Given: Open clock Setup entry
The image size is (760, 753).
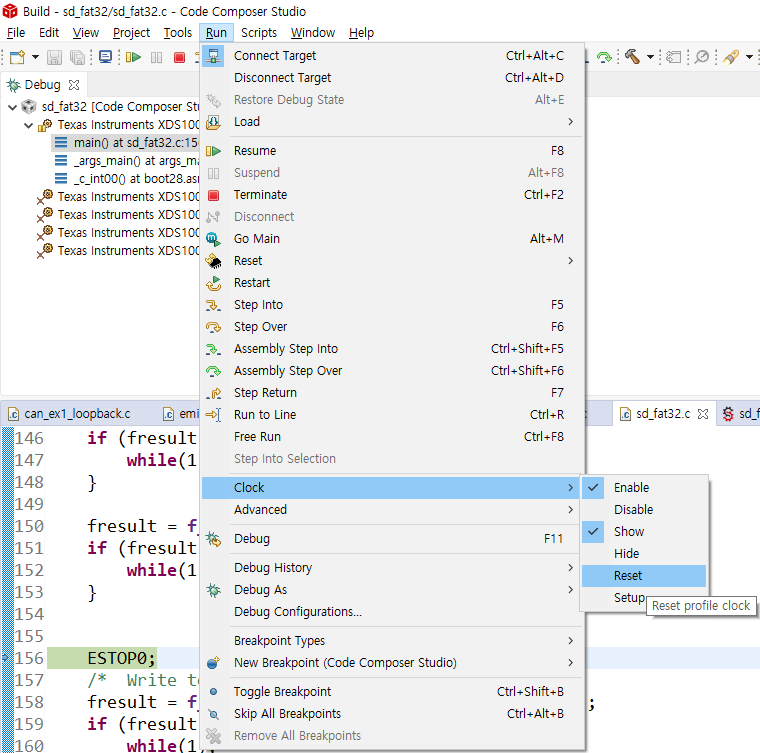Looking at the screenshot, I should pyautogui.click(x=629, y=598).
